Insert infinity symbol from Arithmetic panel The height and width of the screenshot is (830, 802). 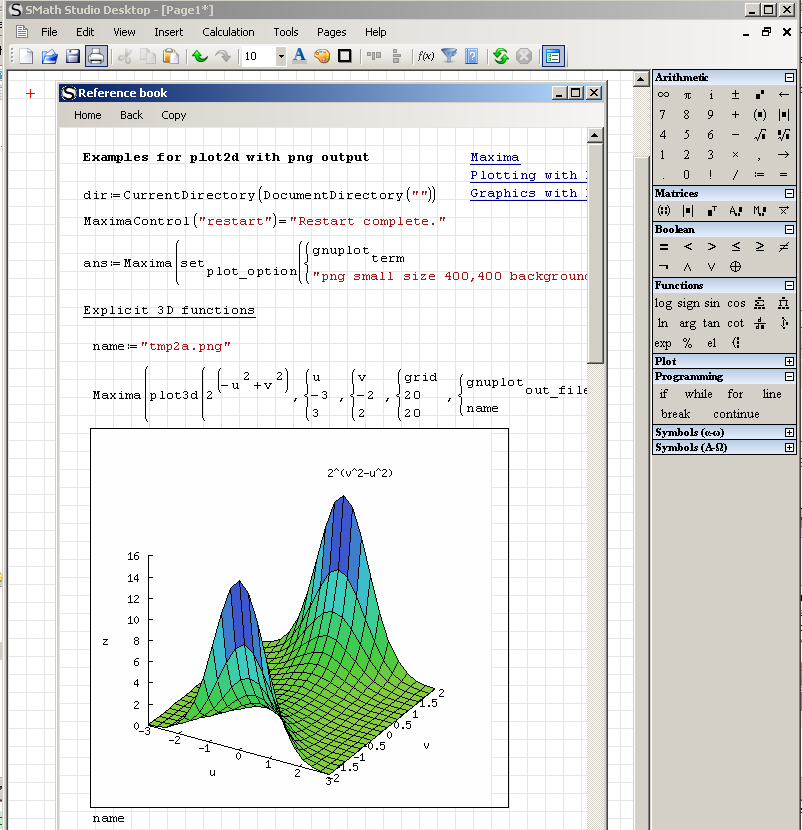[x=663, y=95]
